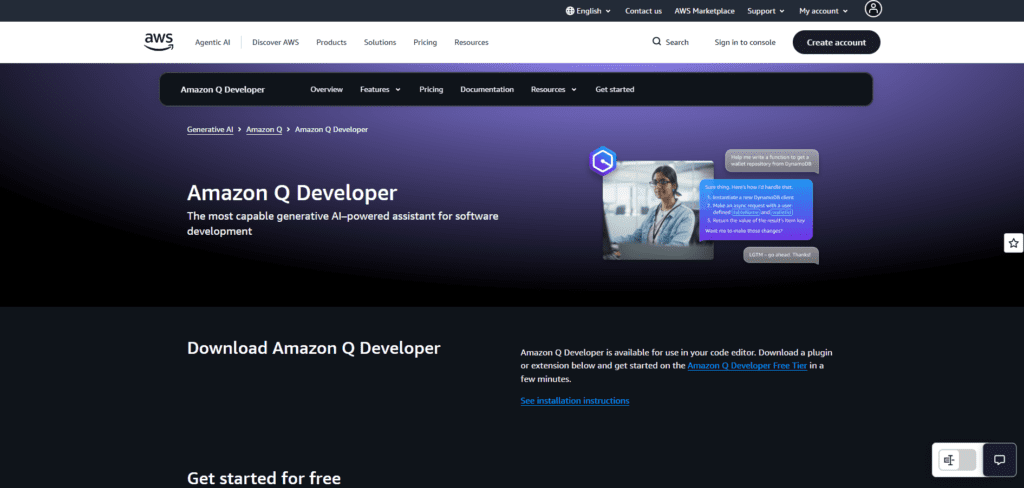Open the chat bubble button at bottom right
Screen dimensions: 1024x488
999,460
